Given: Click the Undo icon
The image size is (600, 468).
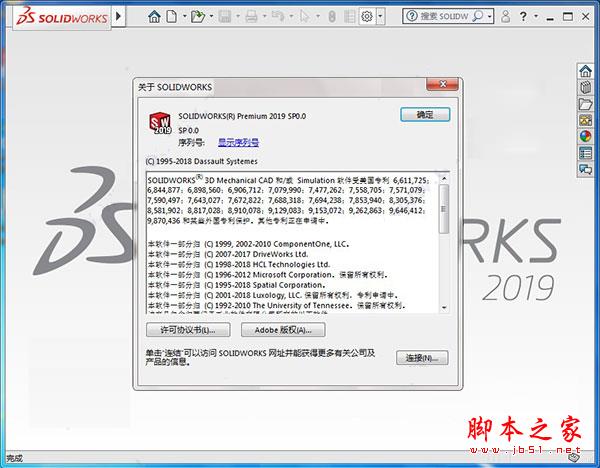Looking at the screenshot, I should pos(278,16).
